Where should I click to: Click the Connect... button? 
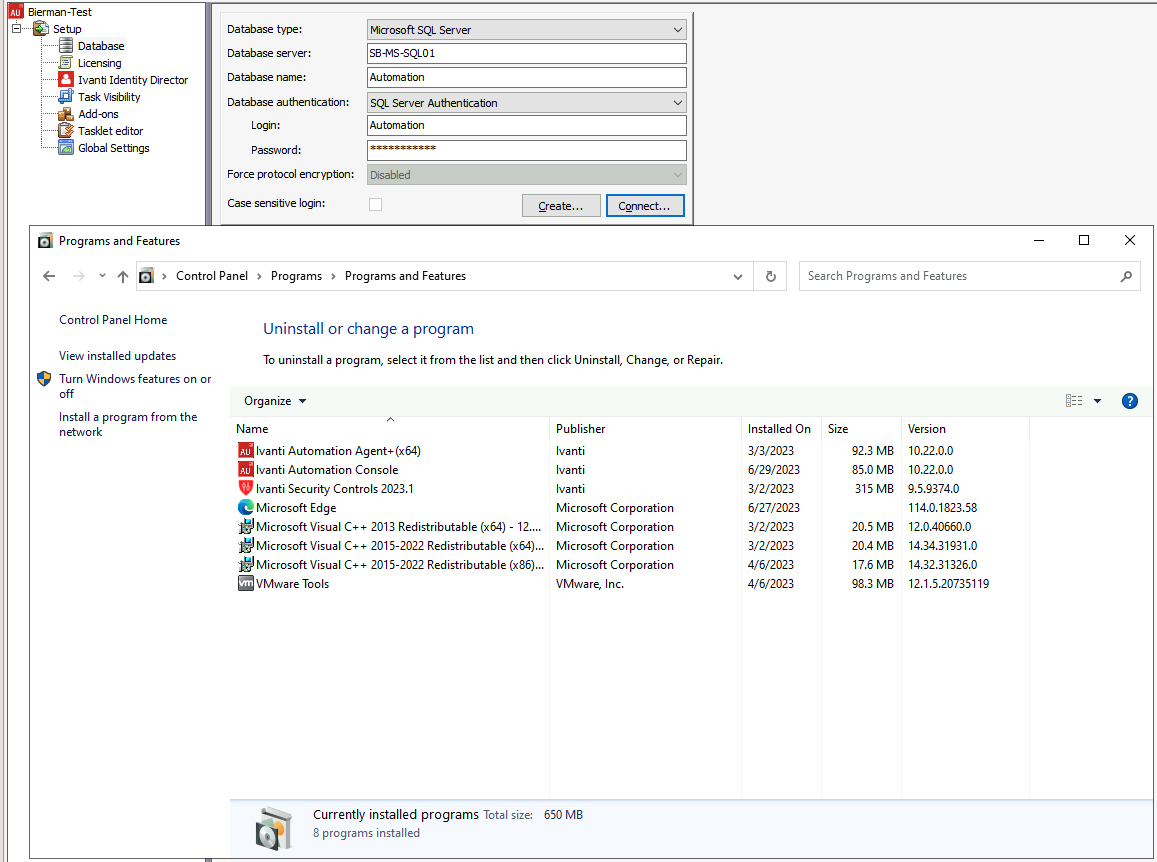pos(645,206)
